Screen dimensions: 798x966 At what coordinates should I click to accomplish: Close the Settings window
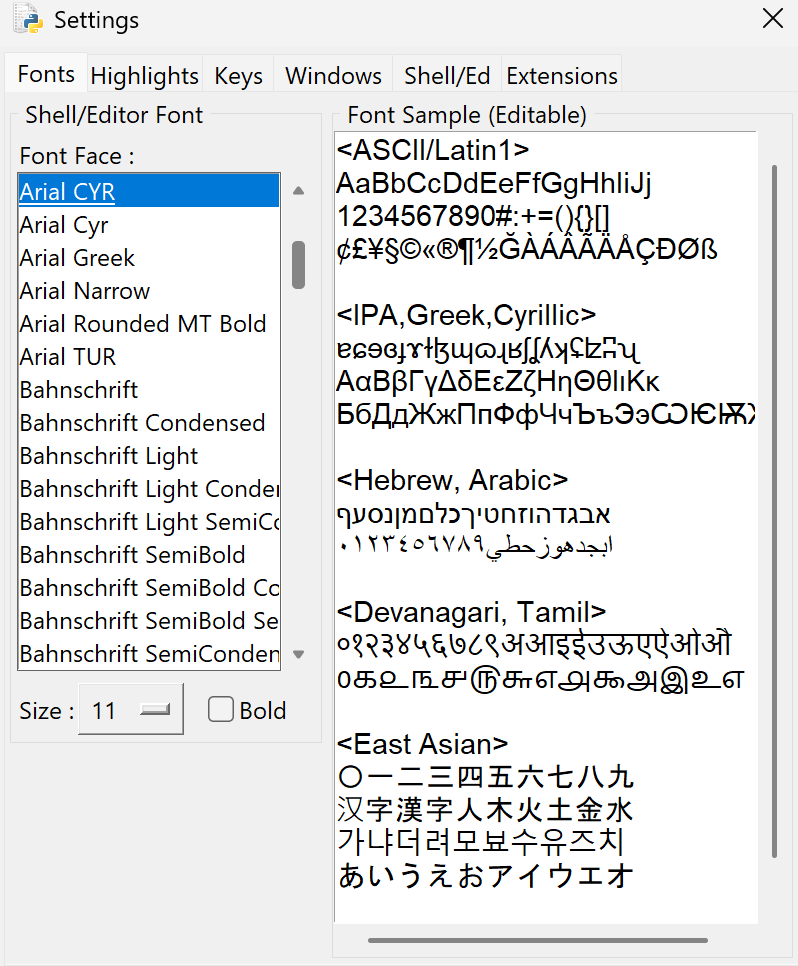(x=772, y=18)
